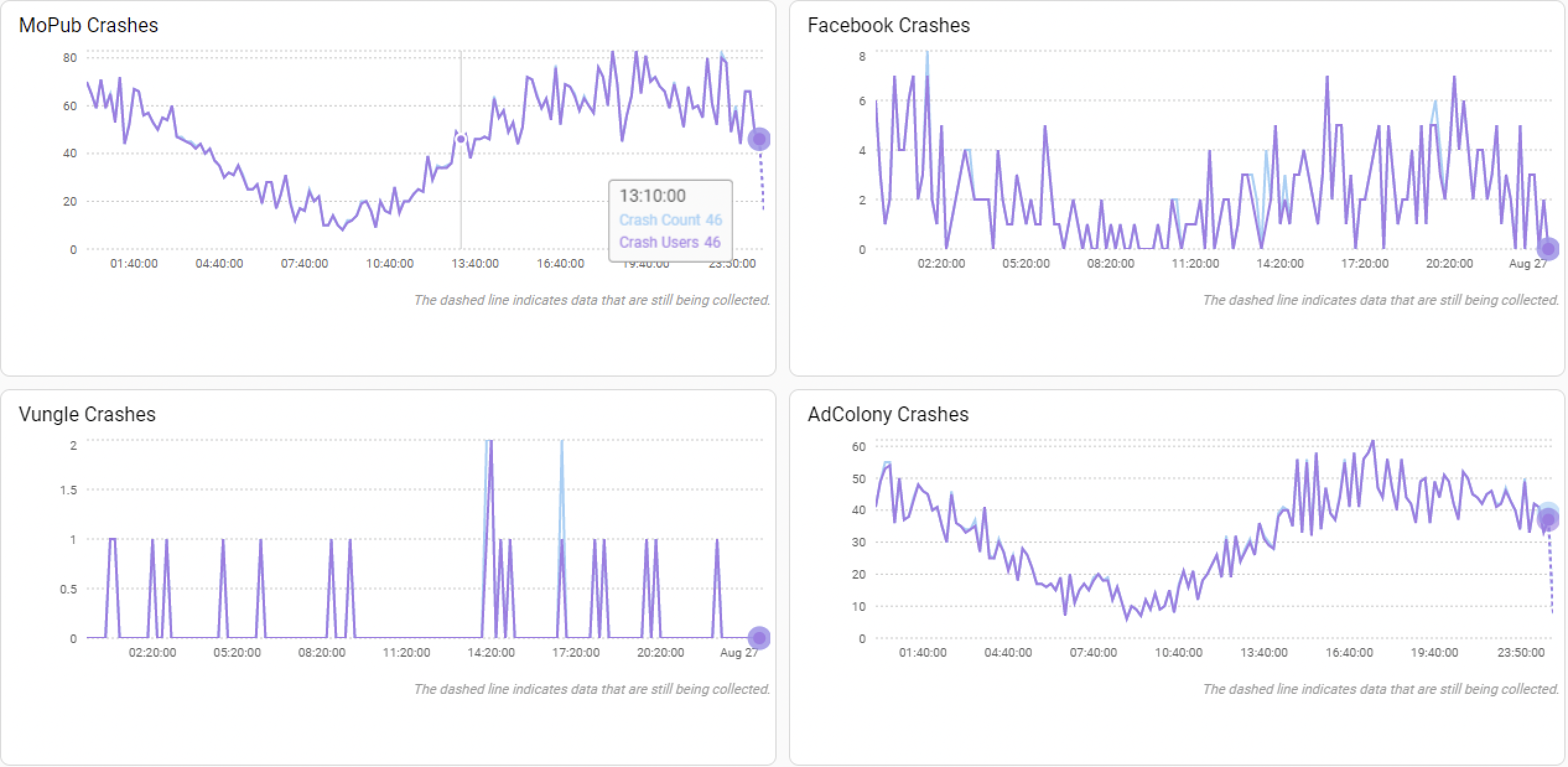Click the 23:50:00 label on AdColony chart
Viewport: 1568px width, 767px height.
pyautogui.click(x=1521, y=653)
